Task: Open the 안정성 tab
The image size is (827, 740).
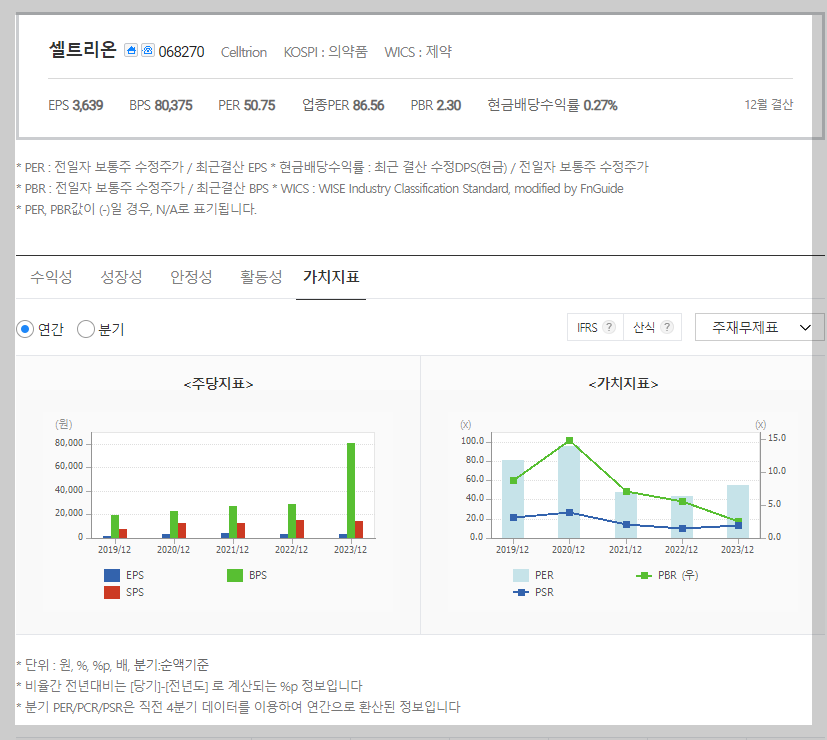Action: [190, 277]
